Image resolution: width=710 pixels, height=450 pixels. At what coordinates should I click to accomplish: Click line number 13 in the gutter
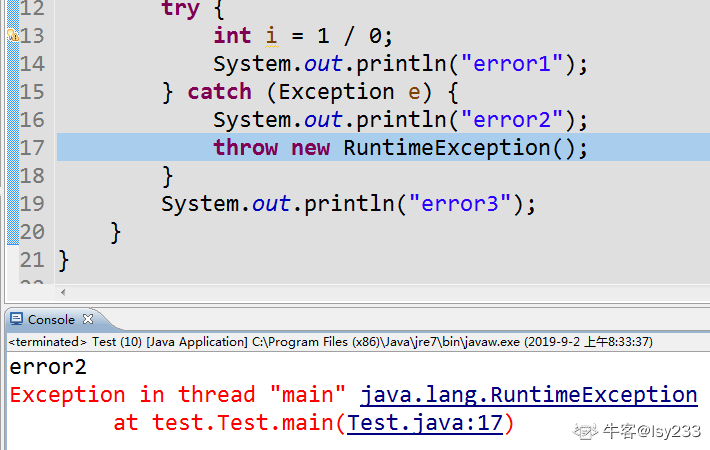[x=32, y=36]
